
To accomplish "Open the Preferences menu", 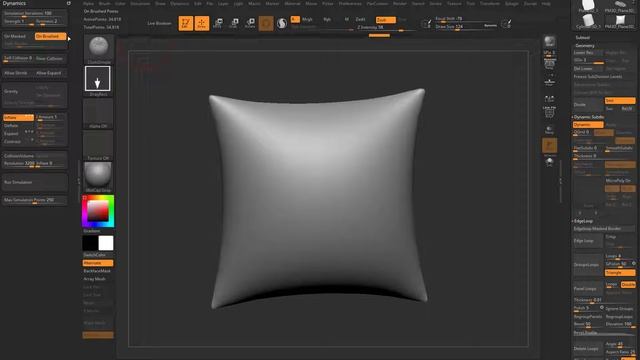I will tap(350, 3).
